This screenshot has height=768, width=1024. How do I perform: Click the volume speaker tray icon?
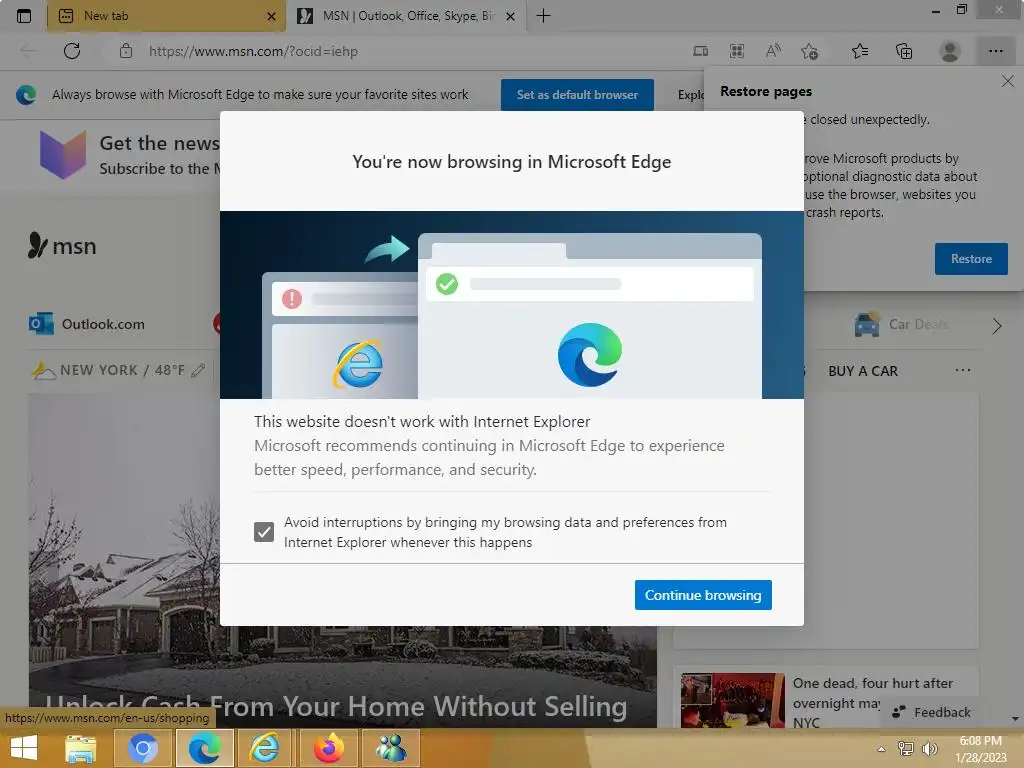(x=929, y=748)
